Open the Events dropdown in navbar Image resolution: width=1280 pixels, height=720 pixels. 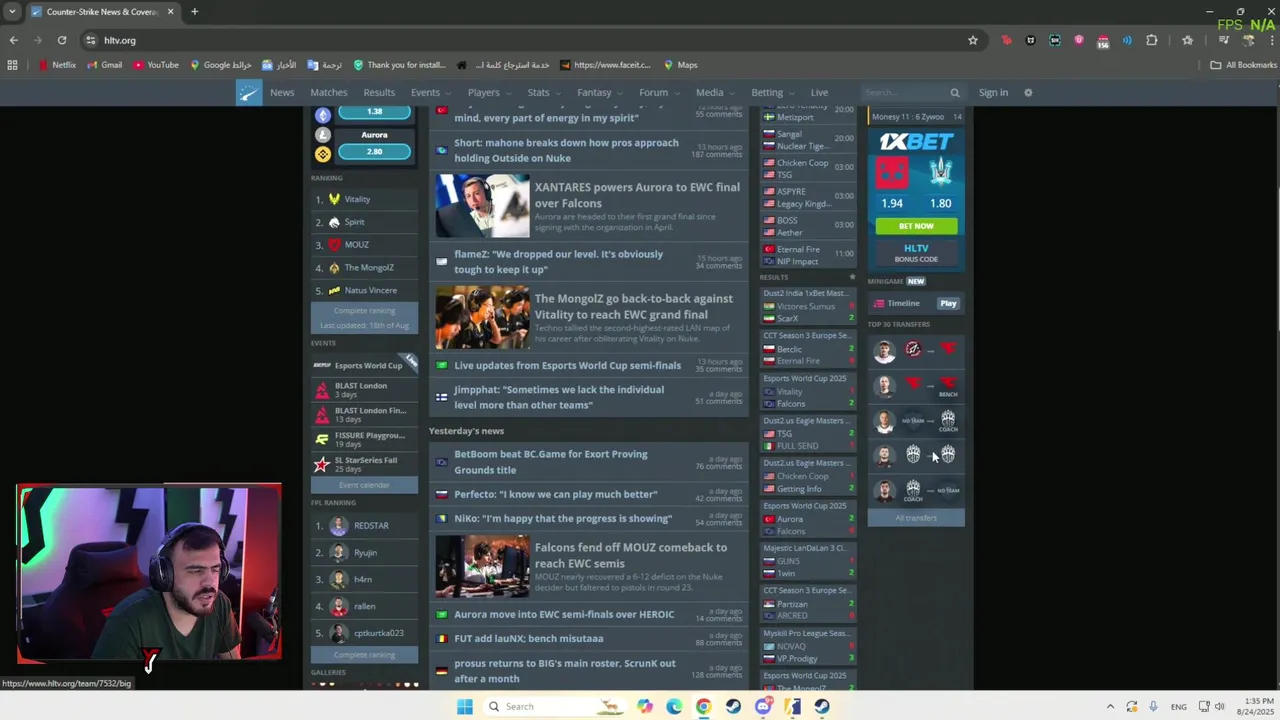pos(431,93)
